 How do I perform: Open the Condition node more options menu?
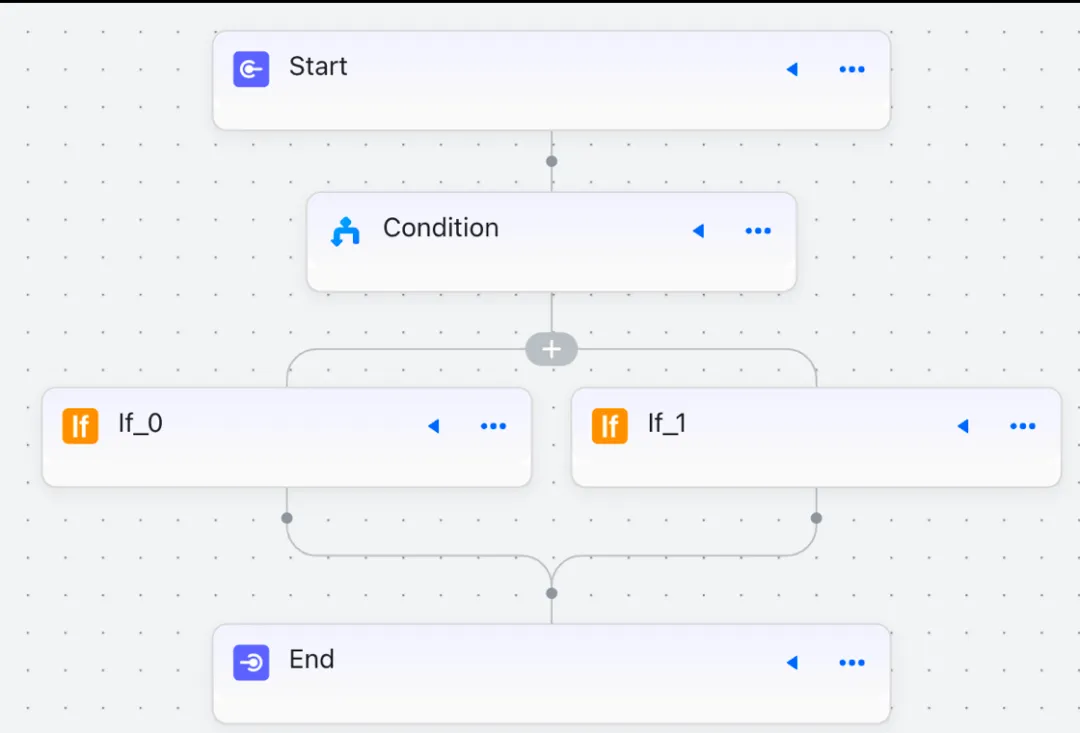click(758, 231)
